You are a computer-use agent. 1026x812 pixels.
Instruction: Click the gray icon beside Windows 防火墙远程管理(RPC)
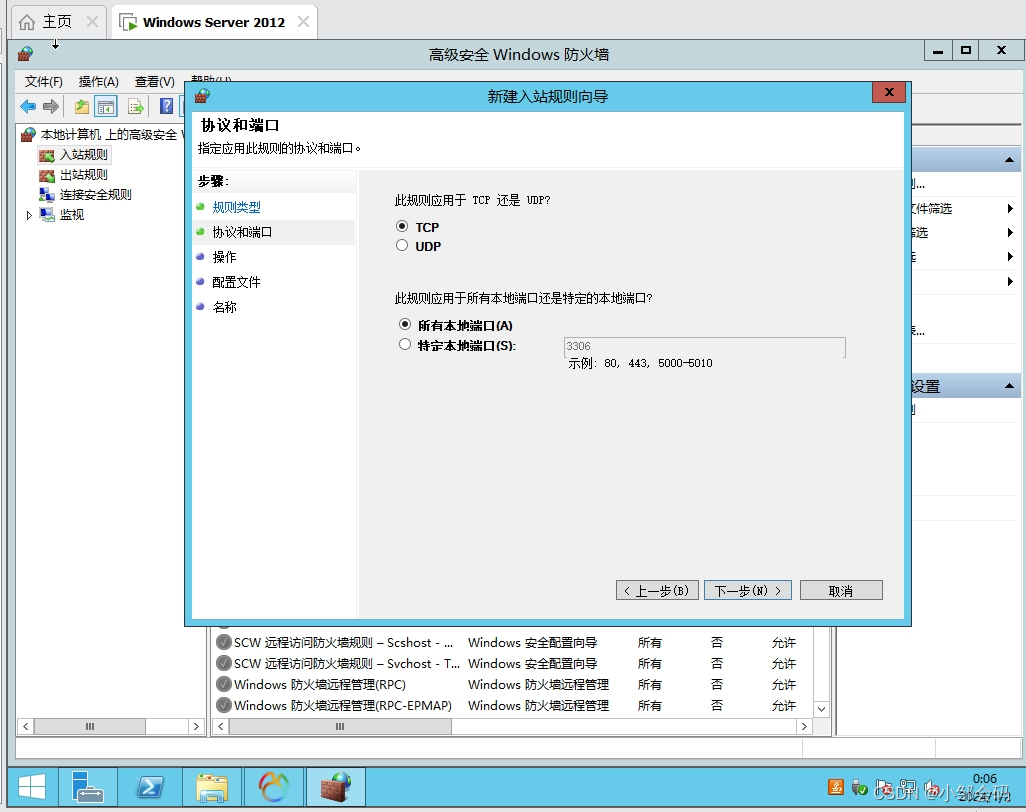pos(224,684)
